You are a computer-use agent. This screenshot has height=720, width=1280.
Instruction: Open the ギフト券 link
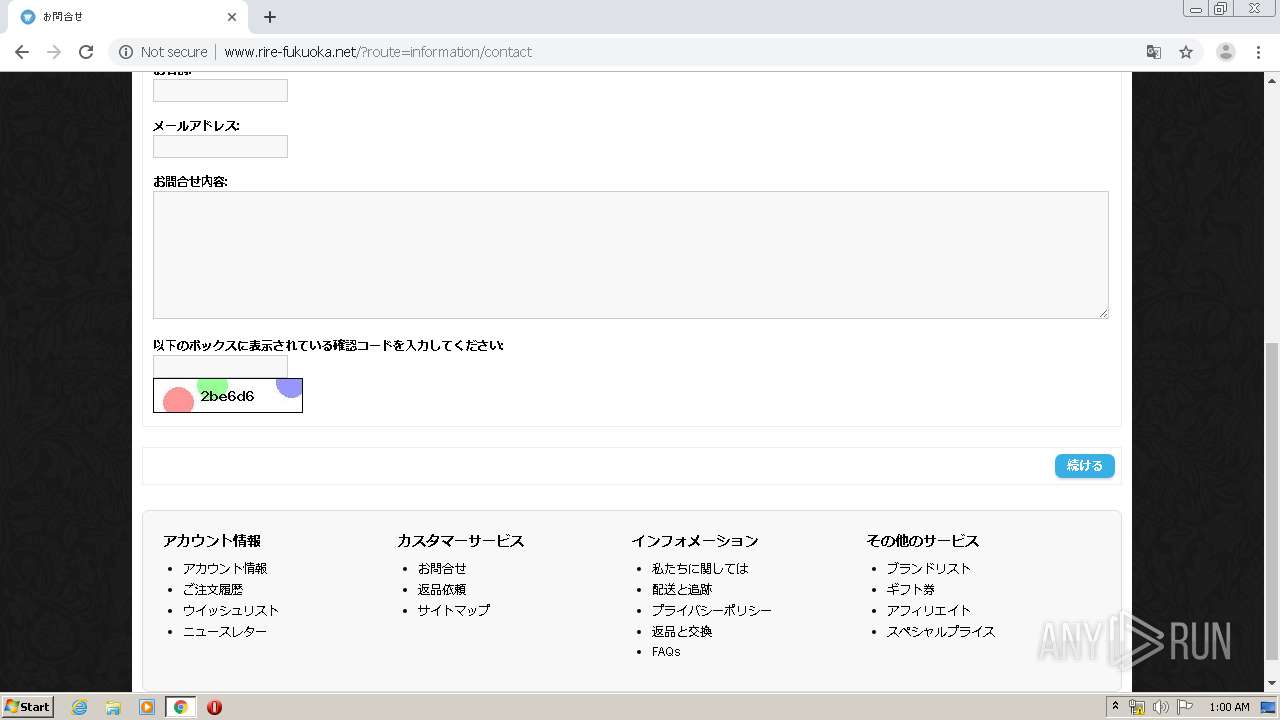[910, 589]
